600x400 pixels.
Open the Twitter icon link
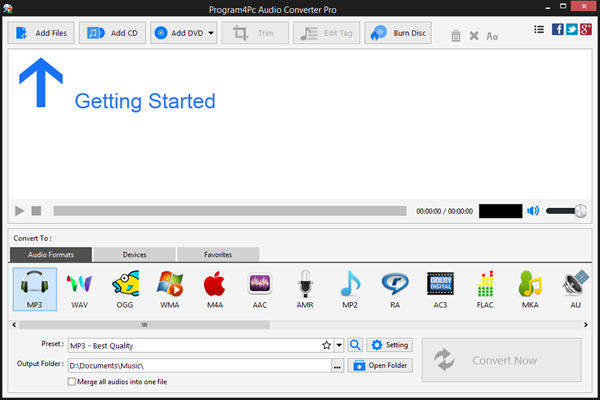click(x=572, y=29)
